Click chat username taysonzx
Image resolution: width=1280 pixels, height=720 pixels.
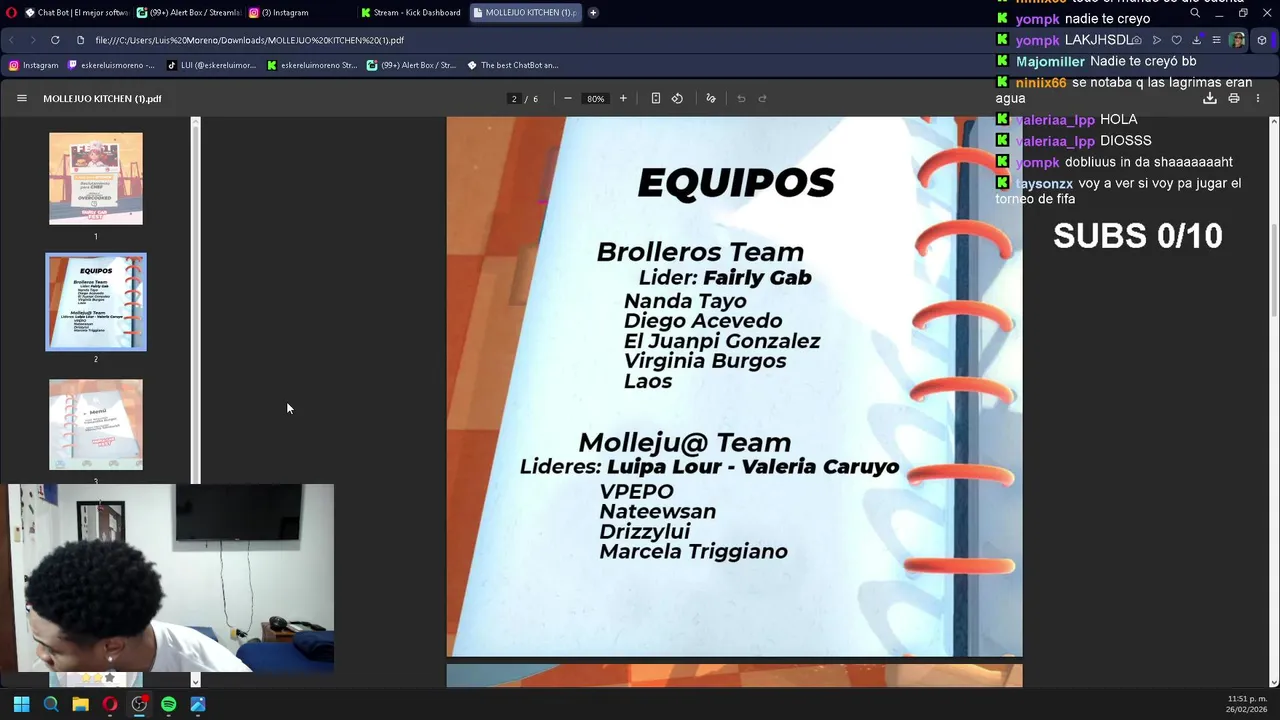pos(1044,183)
